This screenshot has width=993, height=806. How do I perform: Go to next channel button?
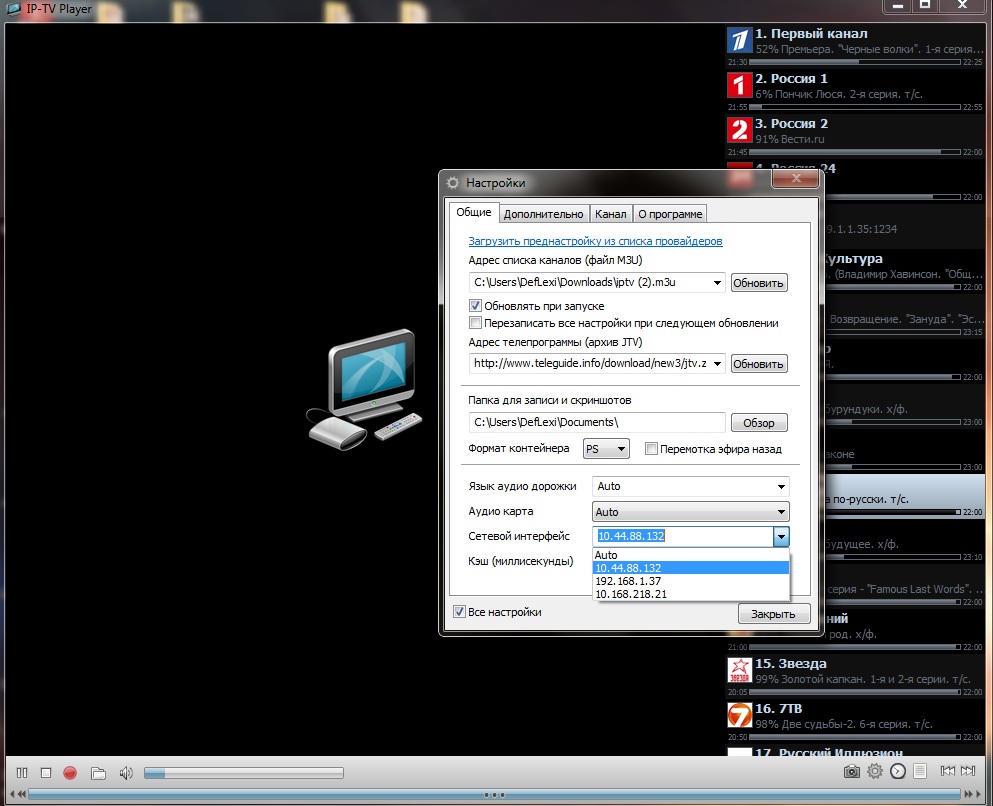tap(968, 771)
